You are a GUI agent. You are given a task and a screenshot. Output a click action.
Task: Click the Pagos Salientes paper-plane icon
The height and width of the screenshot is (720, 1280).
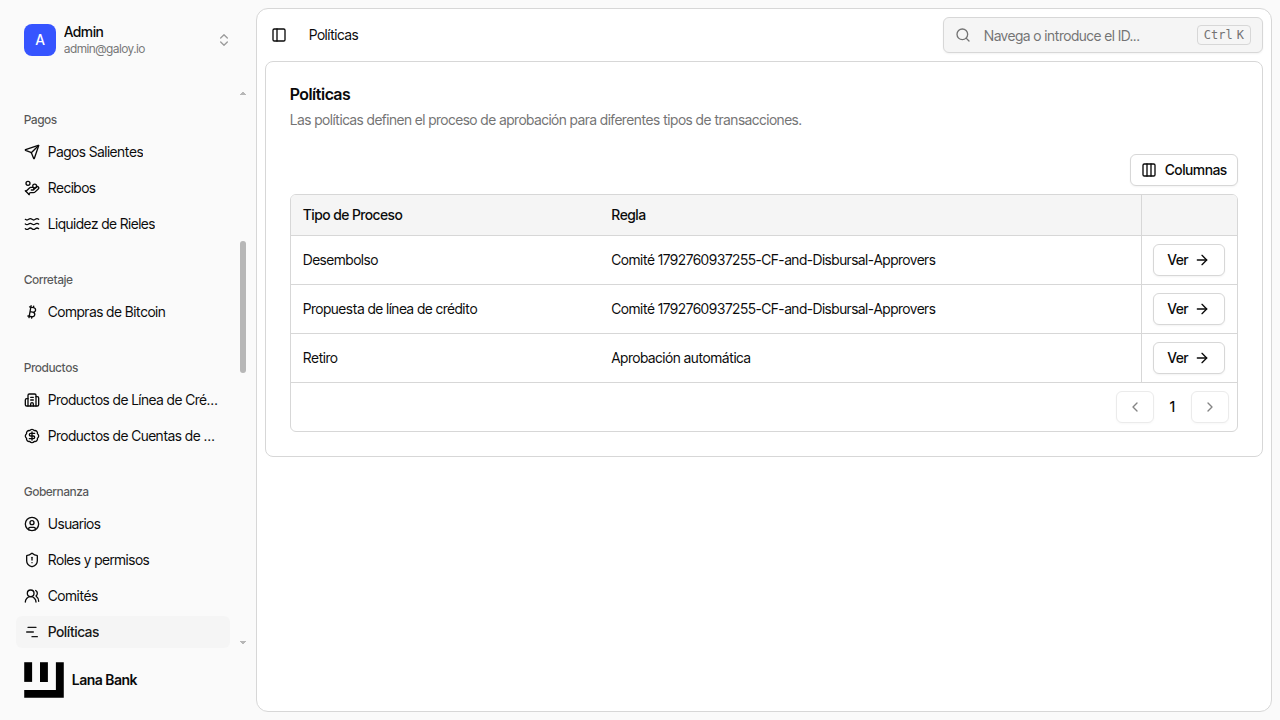pos(31,152)
